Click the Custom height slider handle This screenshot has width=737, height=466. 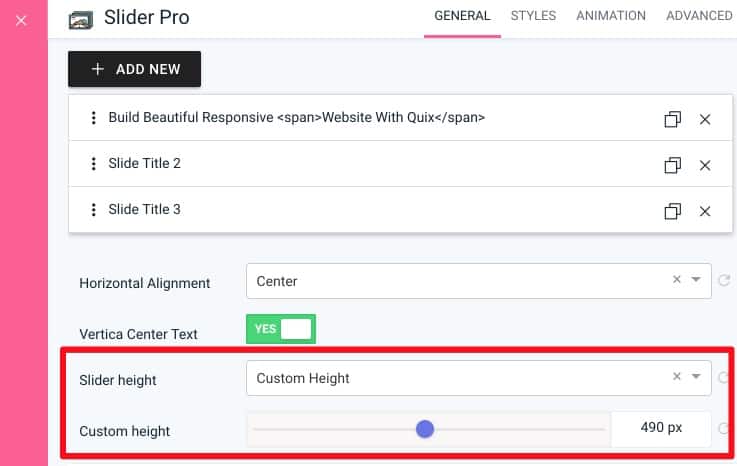click(x=425, y=429)
